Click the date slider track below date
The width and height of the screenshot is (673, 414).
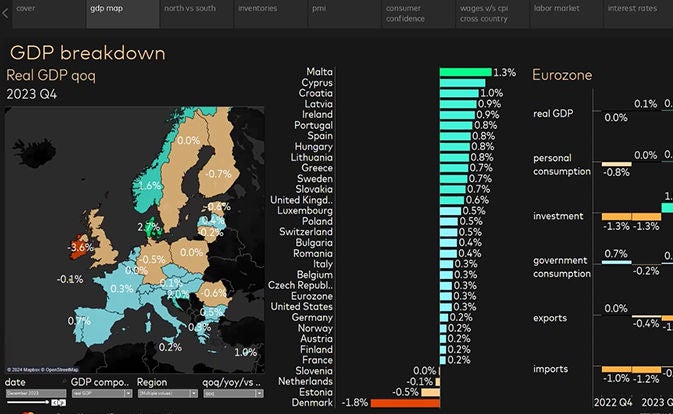click(x=25, y=402)
